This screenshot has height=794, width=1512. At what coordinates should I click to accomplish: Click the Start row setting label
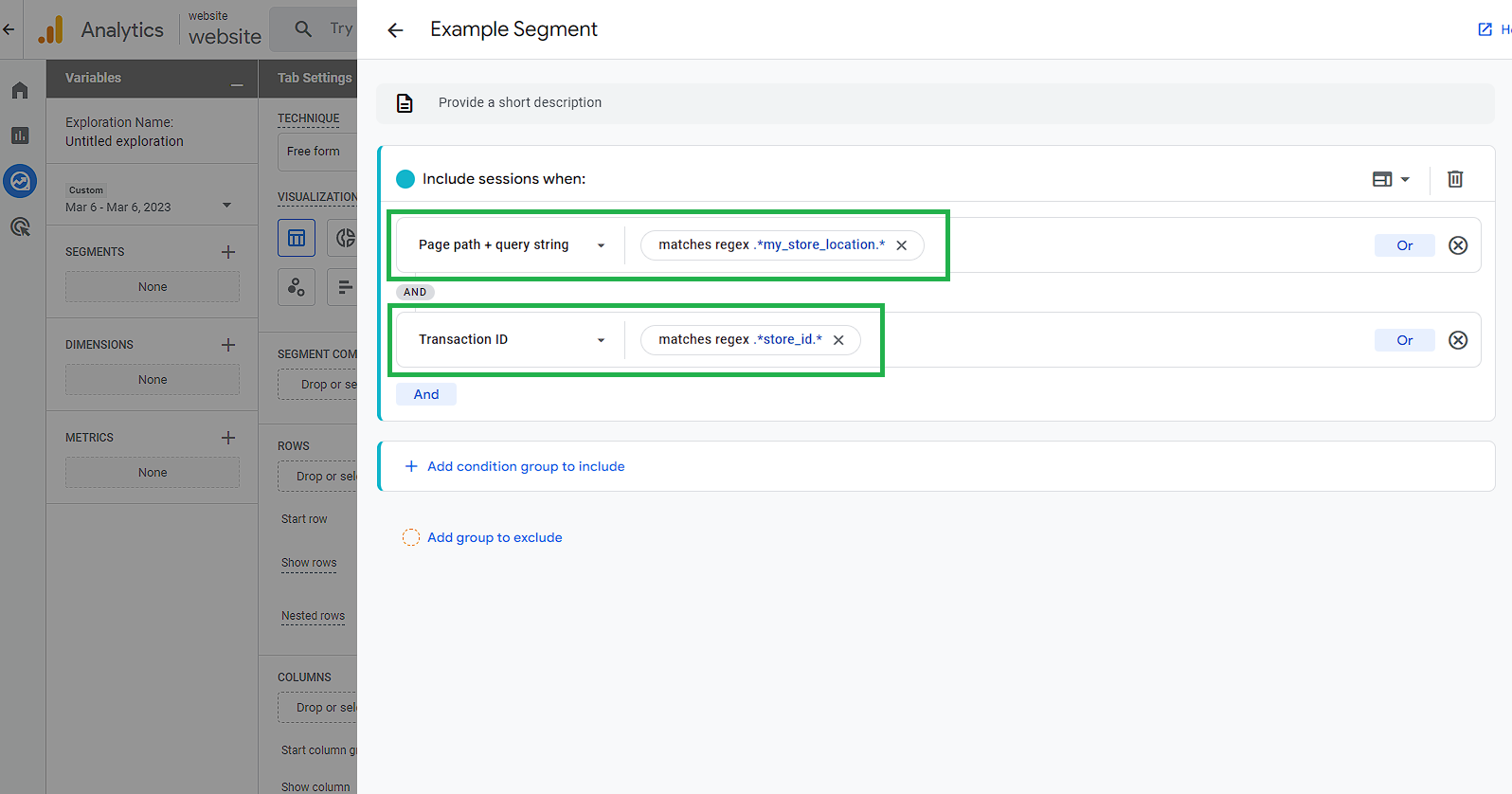pos(304,519)
